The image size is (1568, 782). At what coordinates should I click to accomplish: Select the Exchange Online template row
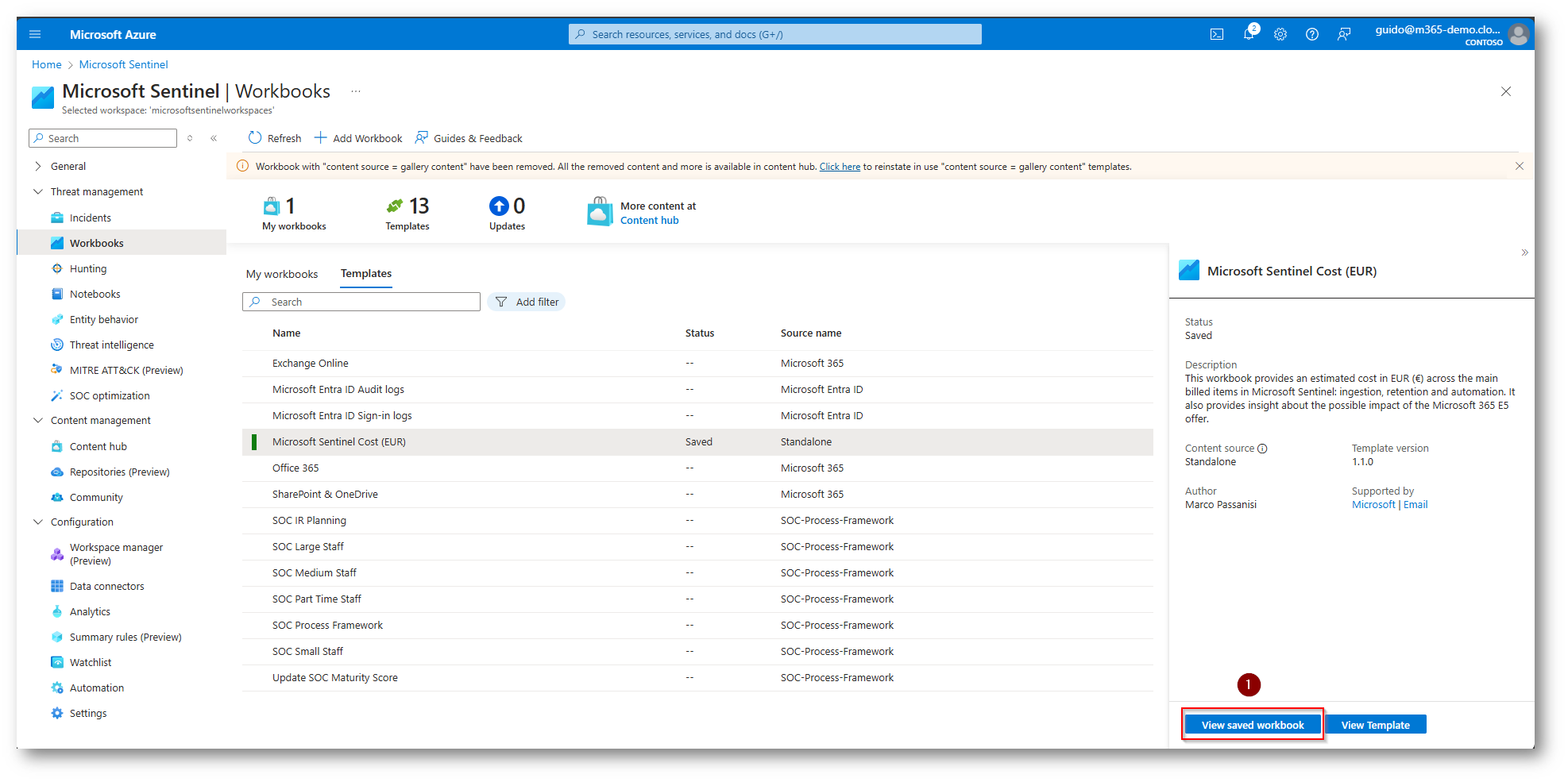click(697, 364)
